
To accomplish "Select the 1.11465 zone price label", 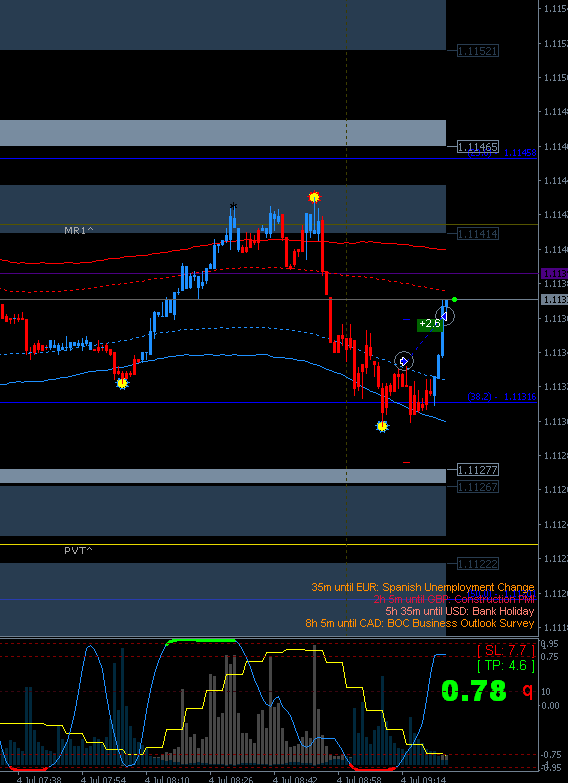I will pyautogui.click(x=478, y=147).
